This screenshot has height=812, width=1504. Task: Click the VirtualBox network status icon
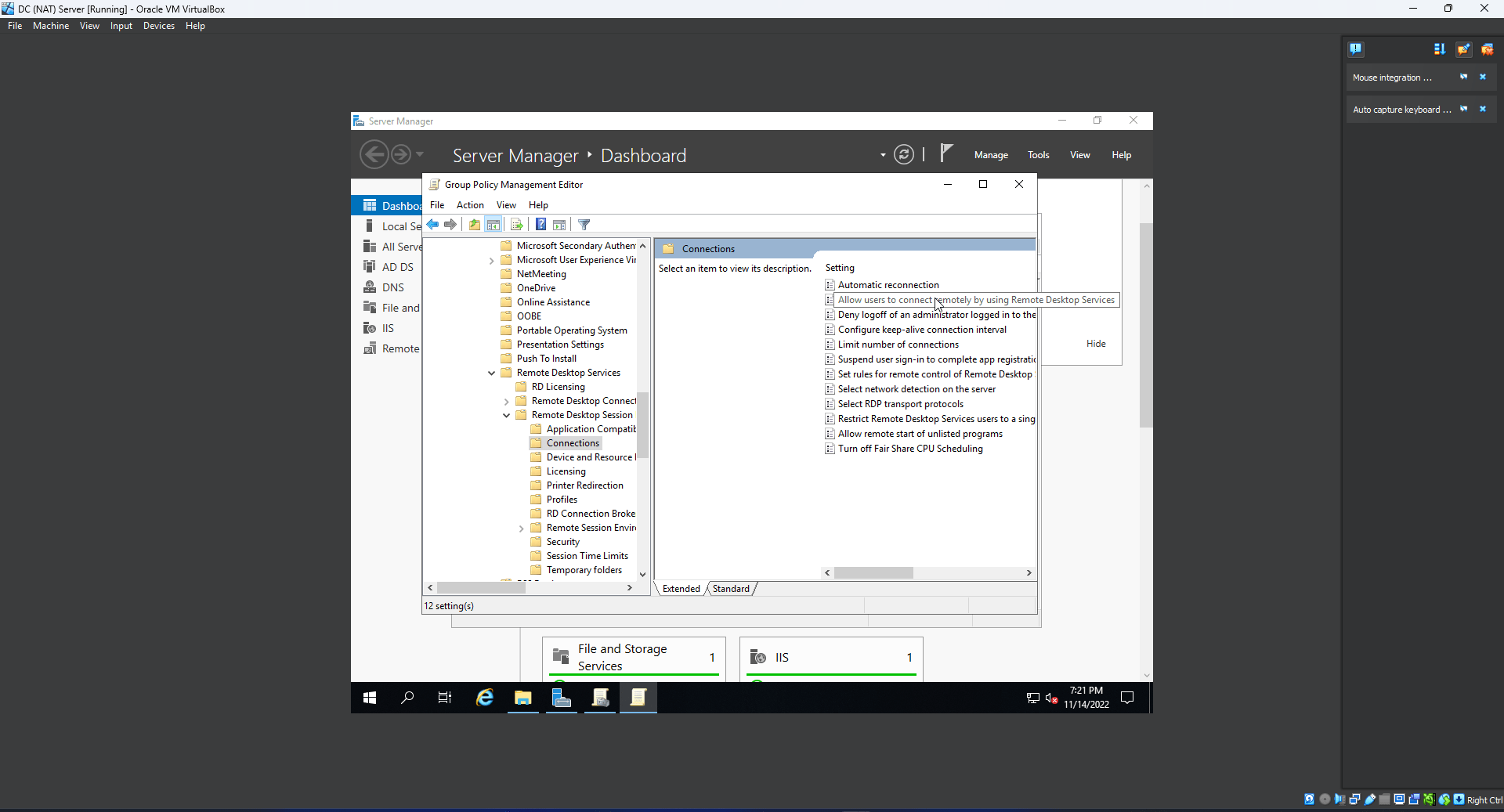tap(1354, 799)
